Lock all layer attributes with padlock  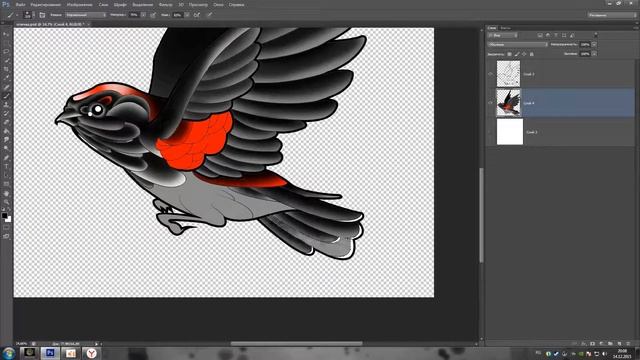tap(531, 54)
